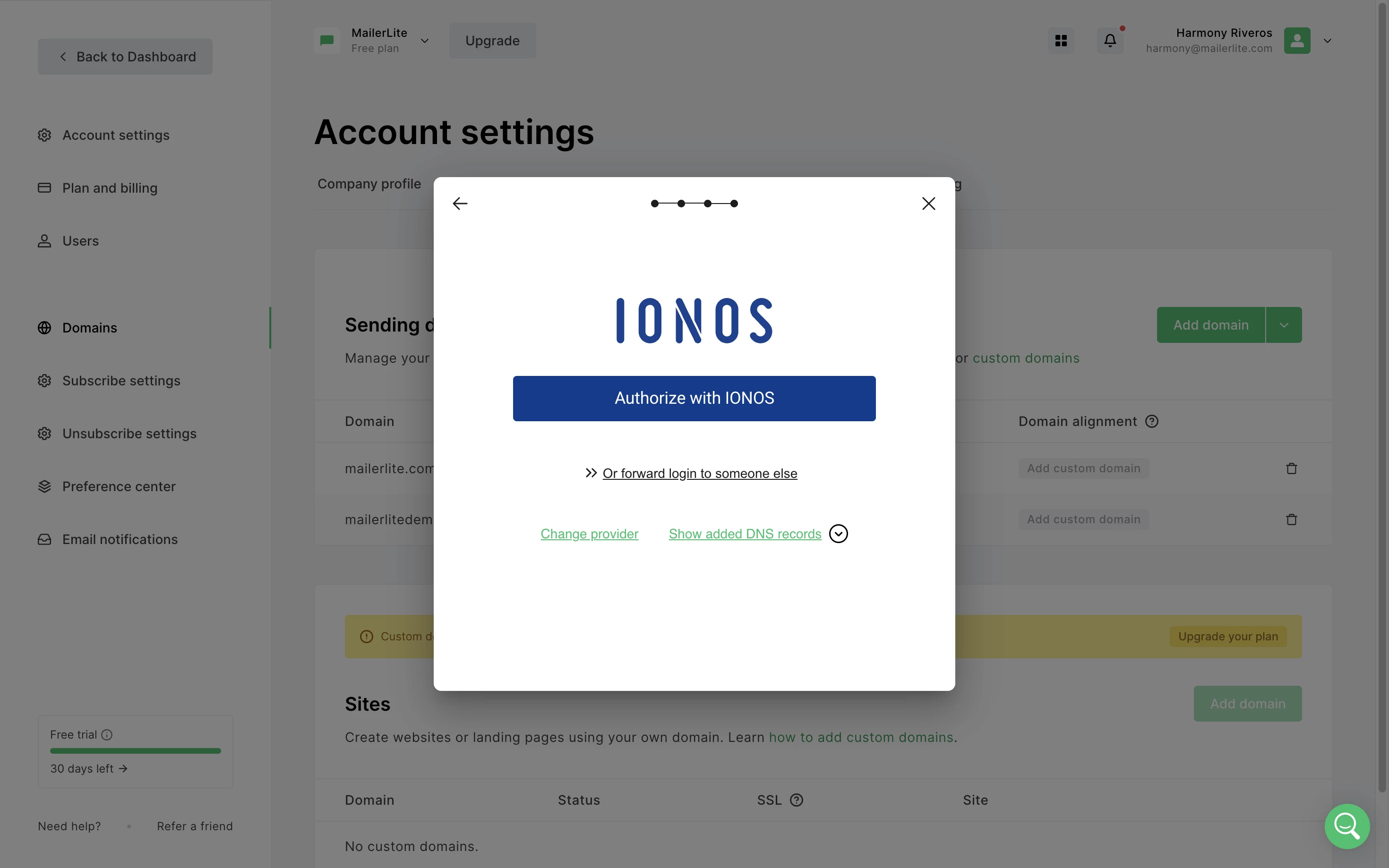Click the back arrow in the IONOS dialog
Viewport: 1389px width, 868px height.
[x=460, y=204]
